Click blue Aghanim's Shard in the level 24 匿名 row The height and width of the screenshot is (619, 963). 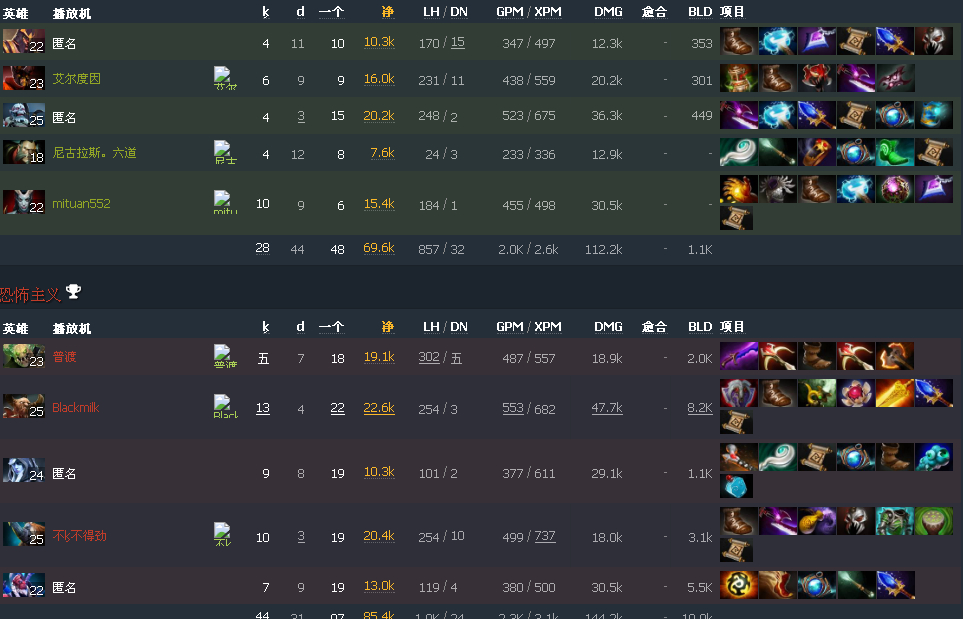736,486
